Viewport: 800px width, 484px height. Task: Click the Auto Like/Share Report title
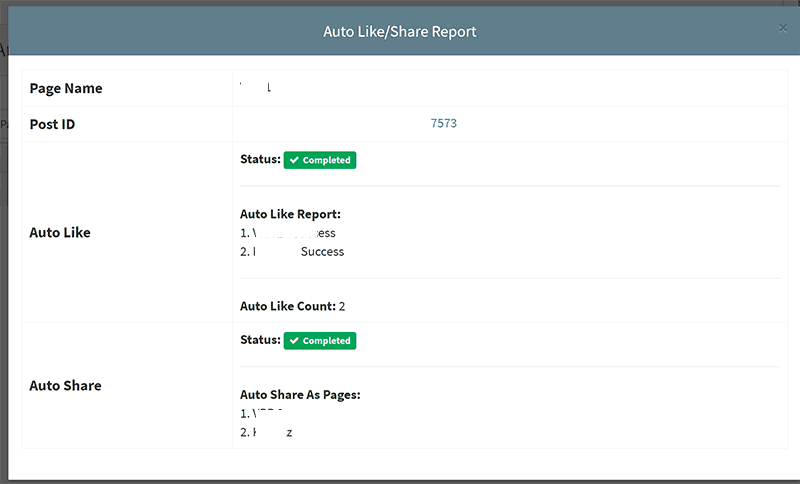tap(399, 32)
